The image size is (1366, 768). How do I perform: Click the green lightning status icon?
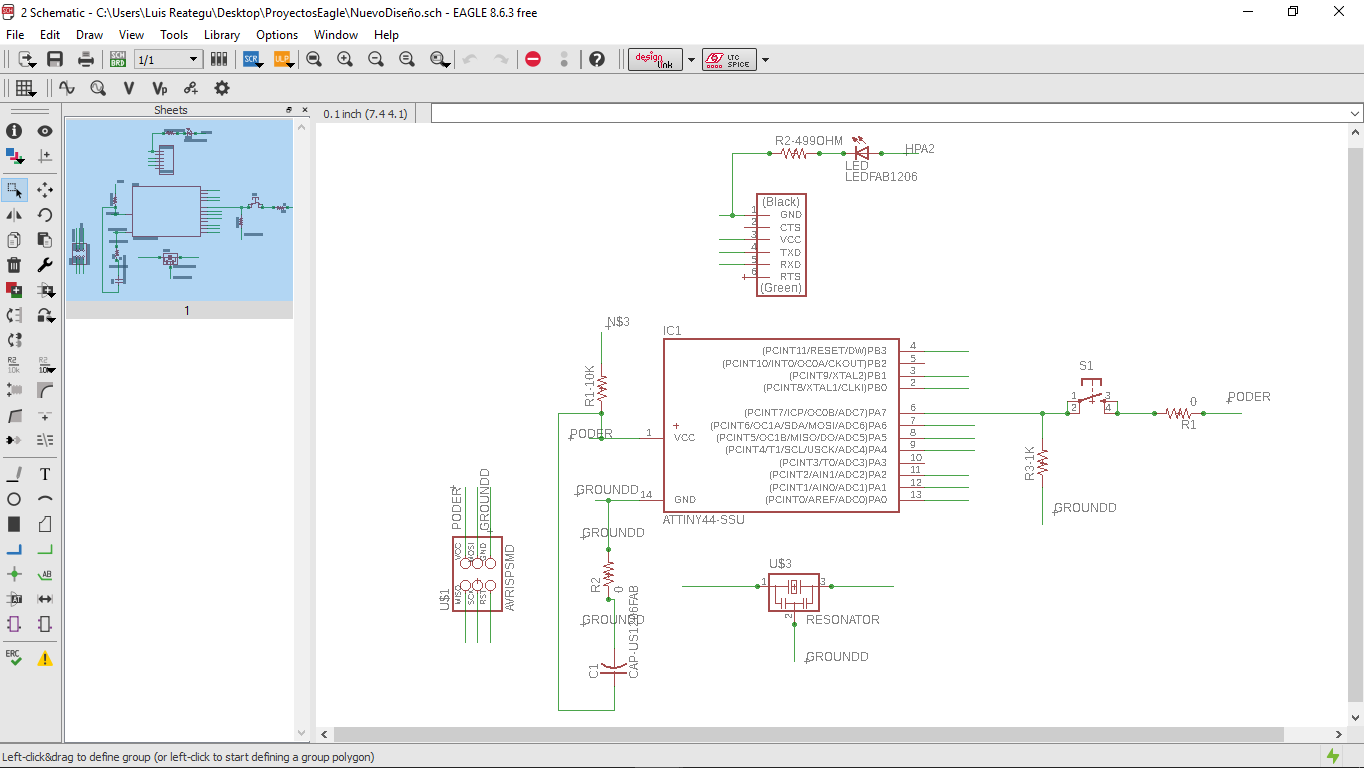pyautogui.click(x=1333, y=756)
